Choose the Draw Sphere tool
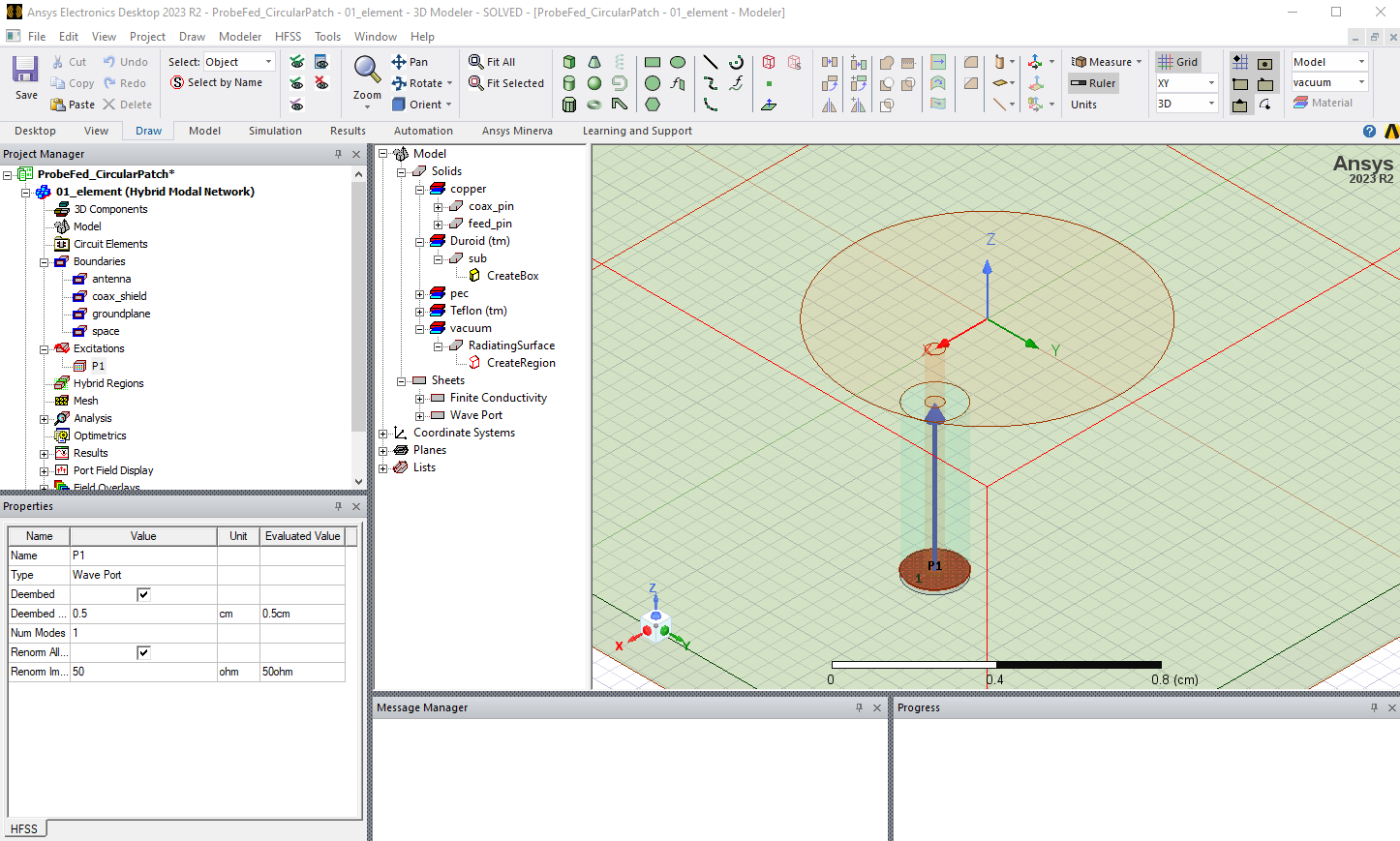The image size is (1400, 841). click(593, 83)
